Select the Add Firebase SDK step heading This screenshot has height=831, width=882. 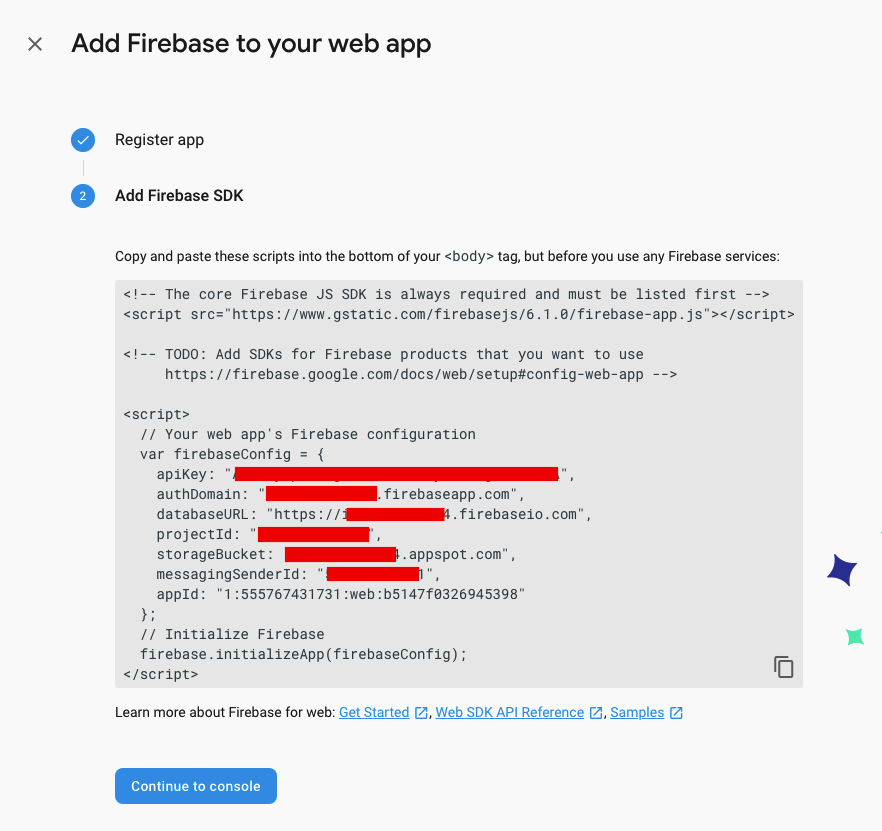coord(179,196)
